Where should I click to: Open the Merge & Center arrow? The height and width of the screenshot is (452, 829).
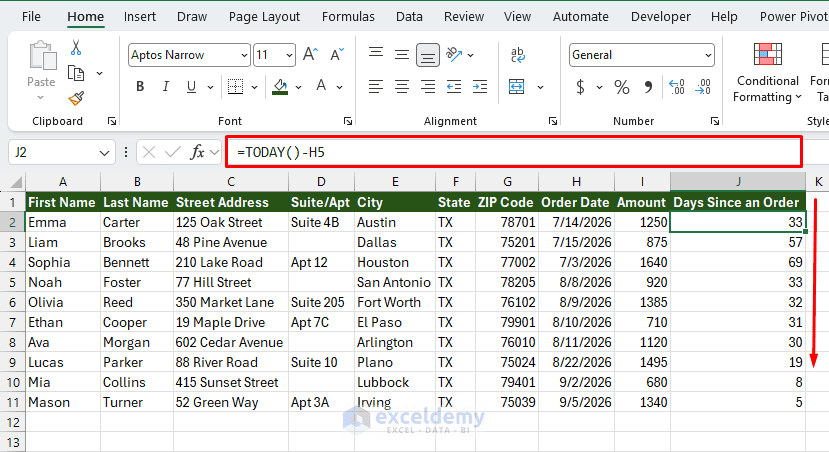click(540, 87)
